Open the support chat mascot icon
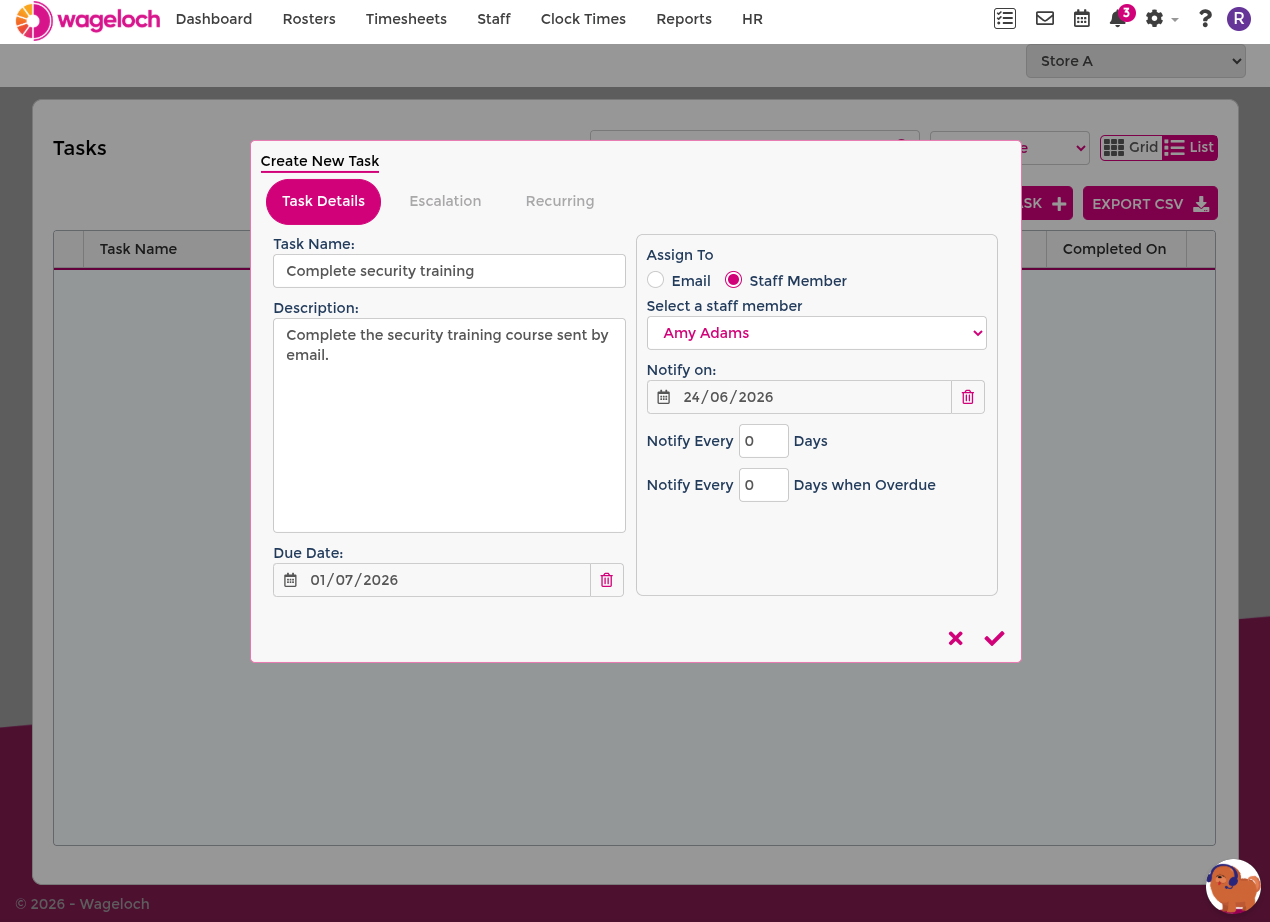Image resolution: width=1270 pixels, height=922 pixels. coord(1233,886)
